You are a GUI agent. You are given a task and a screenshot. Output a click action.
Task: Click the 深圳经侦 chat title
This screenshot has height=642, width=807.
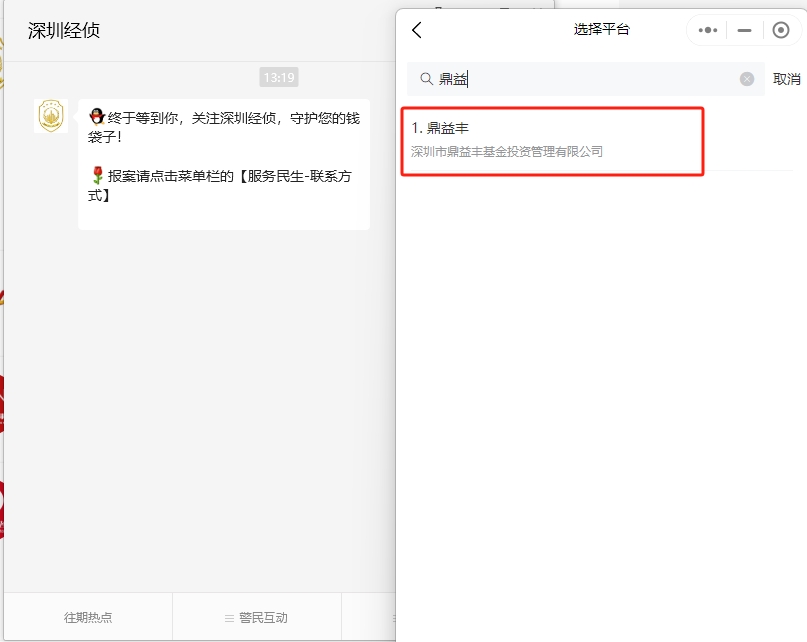(64, 31)
